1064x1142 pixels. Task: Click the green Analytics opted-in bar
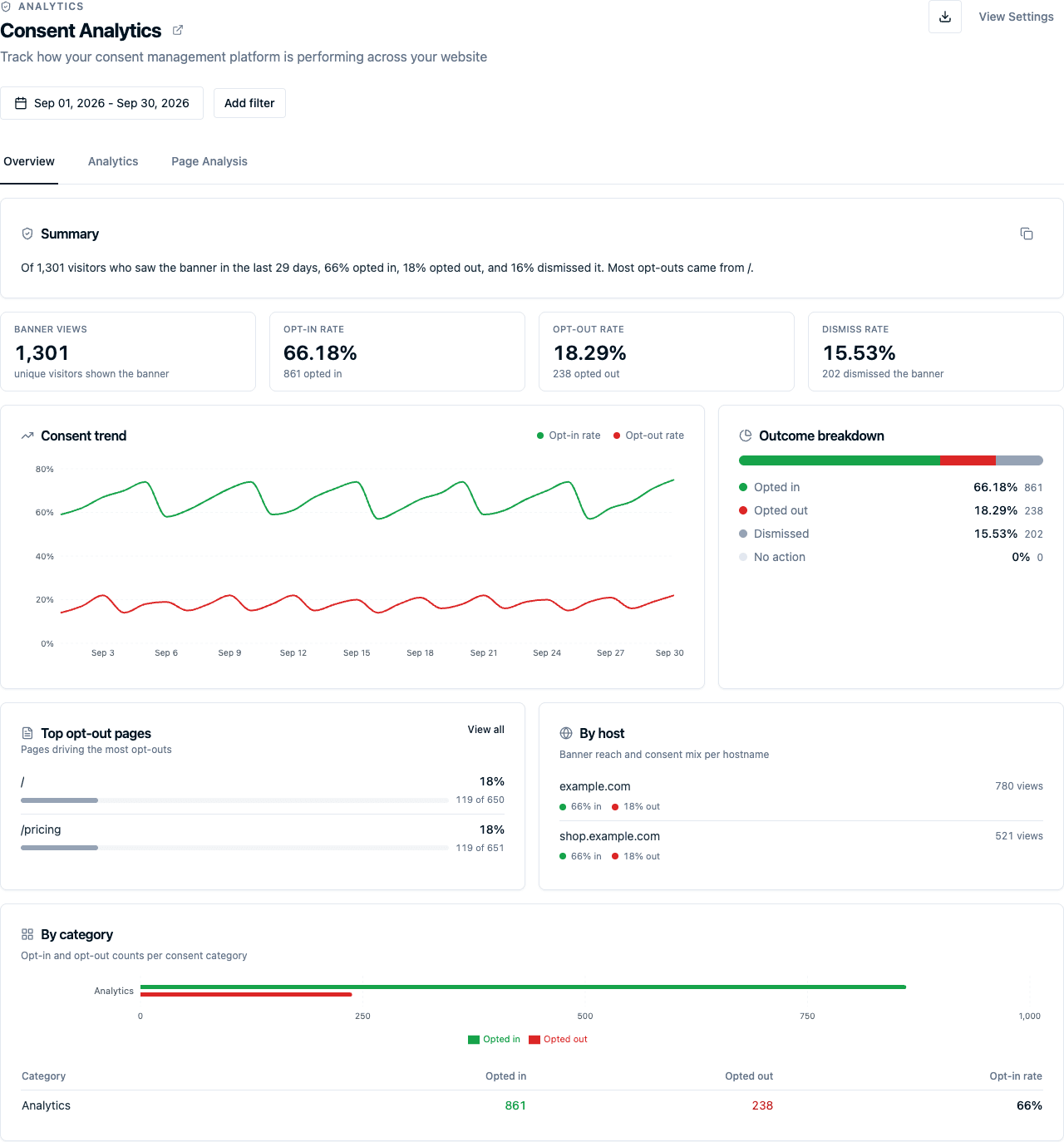coord(524,987)
